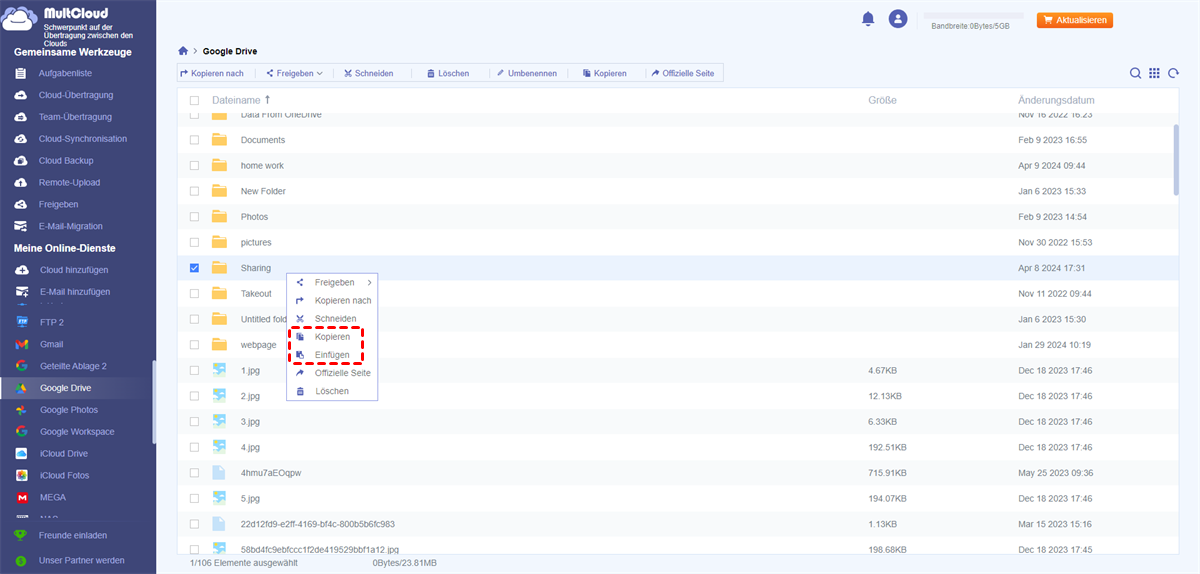1200x574 pixels.
Task: Go to home via breadcrumb house icon
Action: (183, 50)
